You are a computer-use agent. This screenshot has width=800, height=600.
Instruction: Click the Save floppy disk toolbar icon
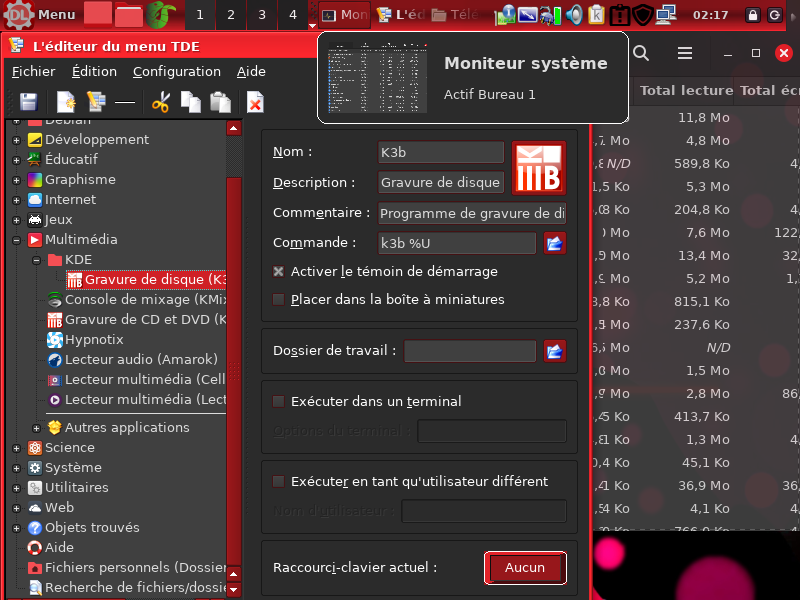tap(28, 102)
